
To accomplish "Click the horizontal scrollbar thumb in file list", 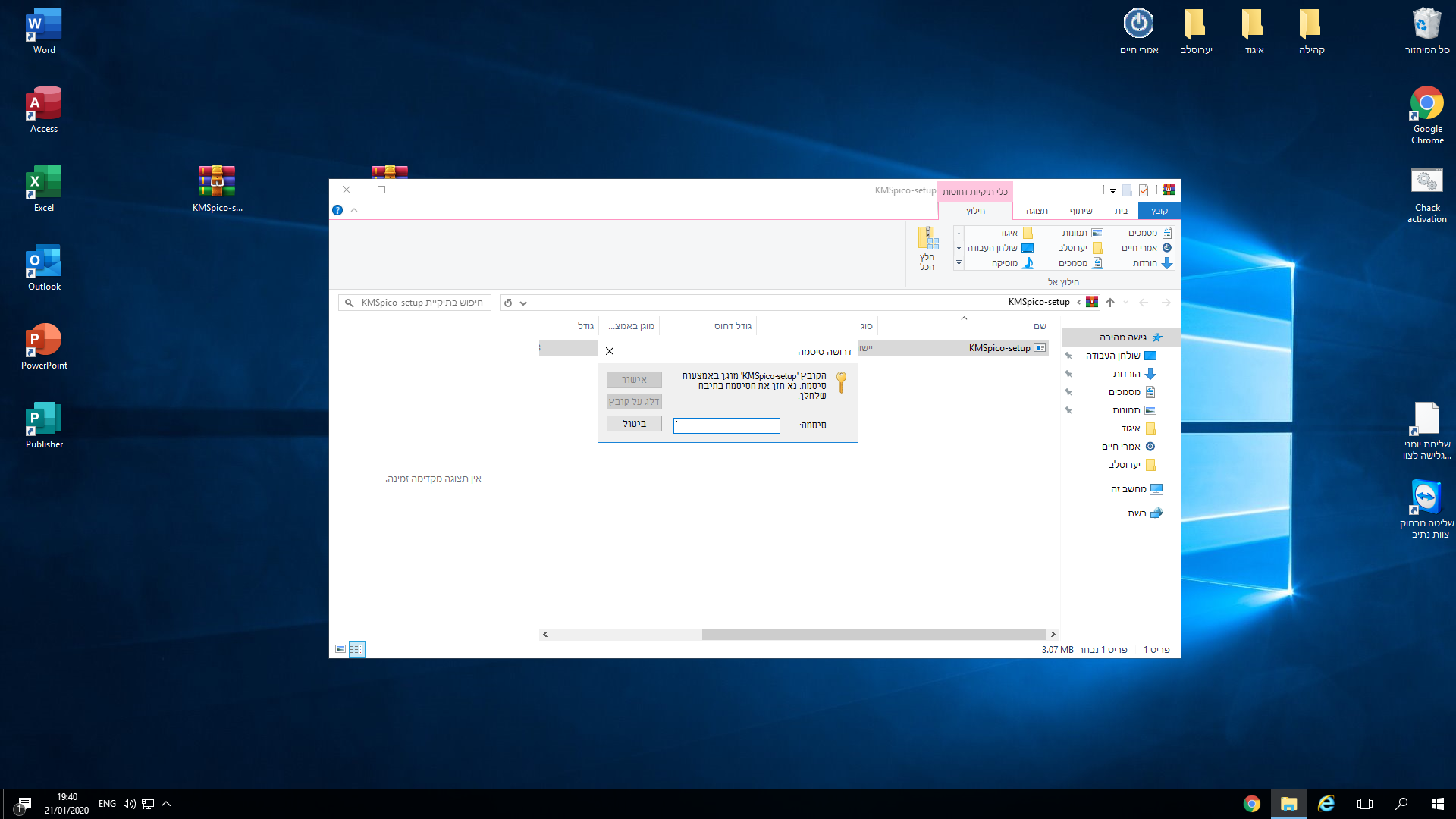I will [874, 634].
